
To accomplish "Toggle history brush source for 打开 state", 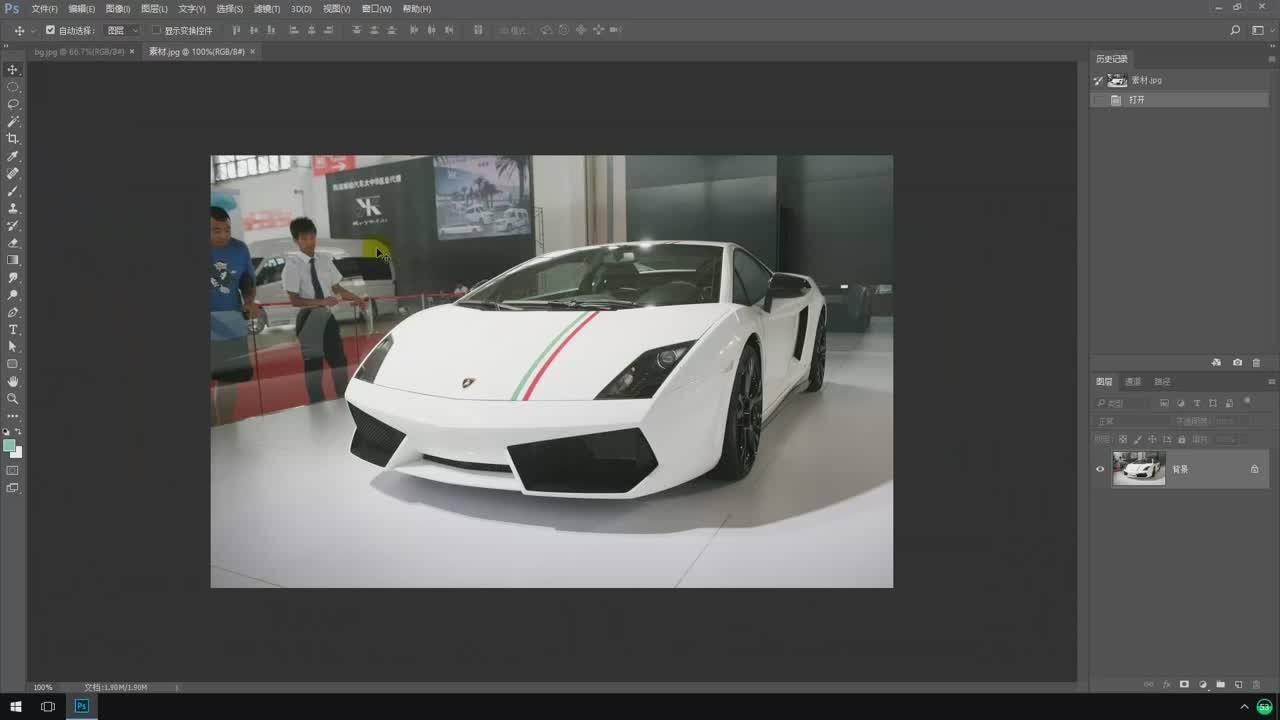I will click(x=1099, y=100).
